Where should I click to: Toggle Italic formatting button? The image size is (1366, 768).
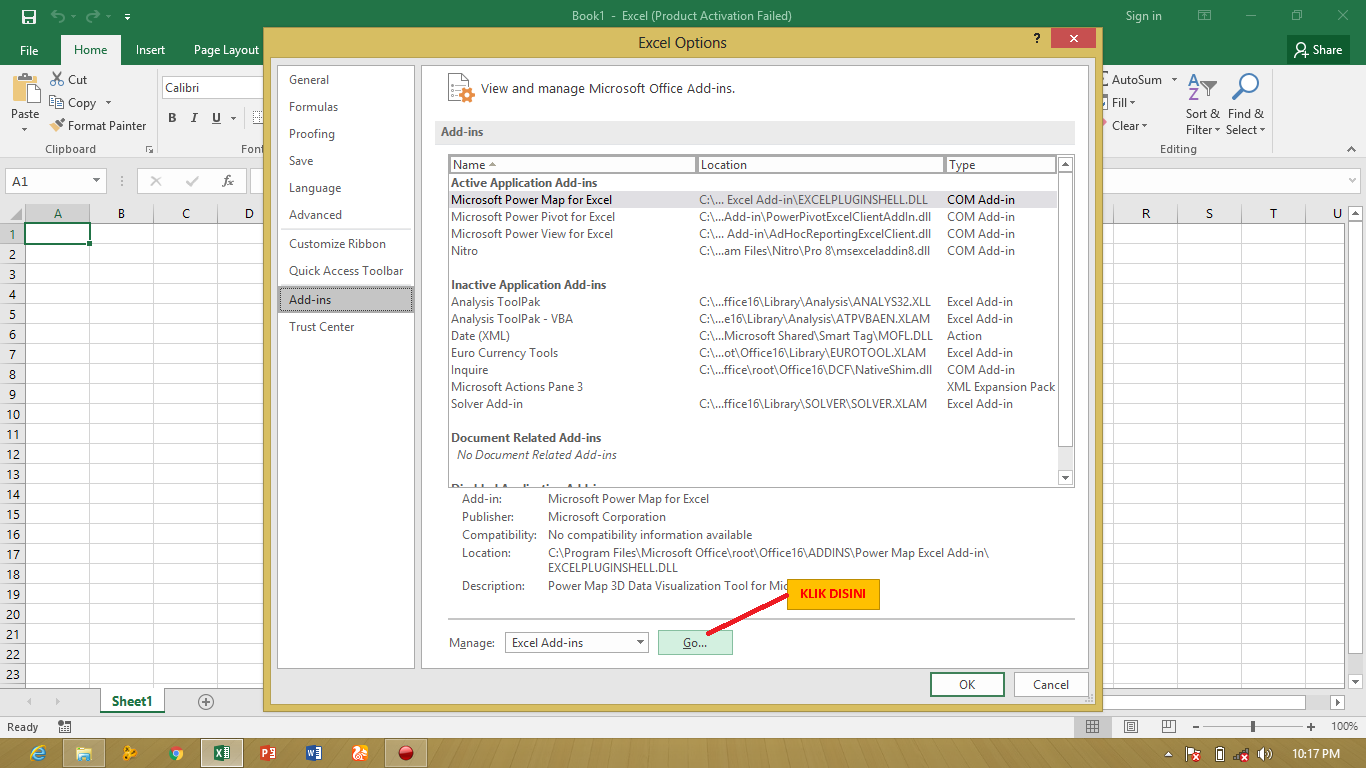(x=195, y=118)
